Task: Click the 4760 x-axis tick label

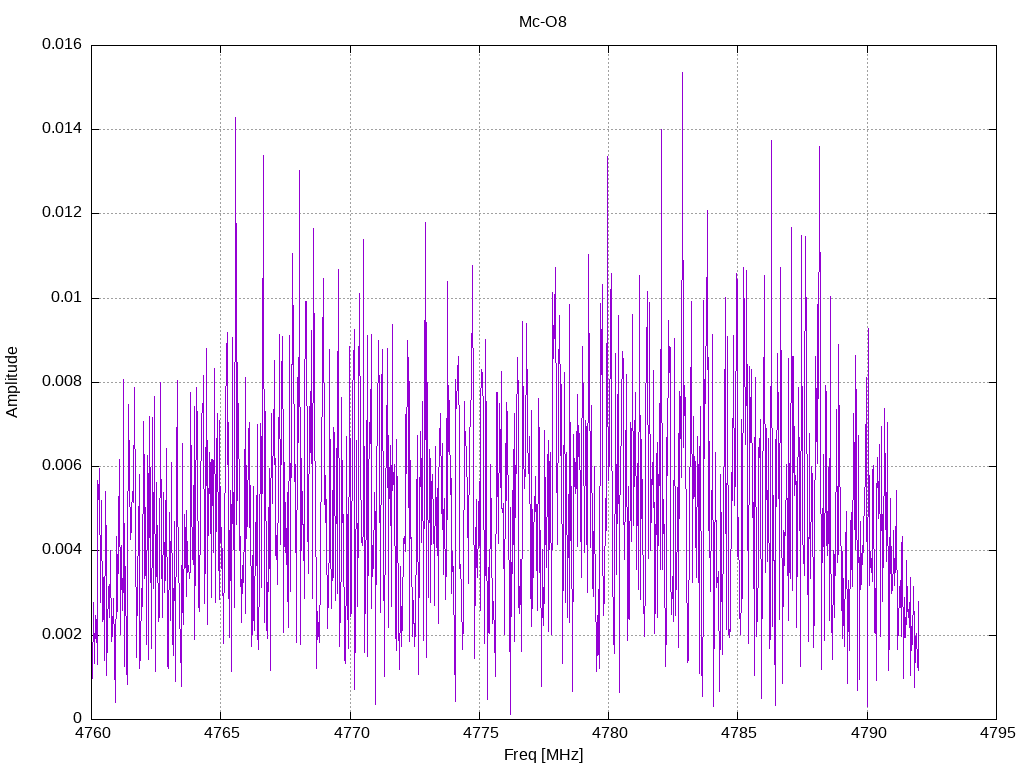Action: [92, 733]
